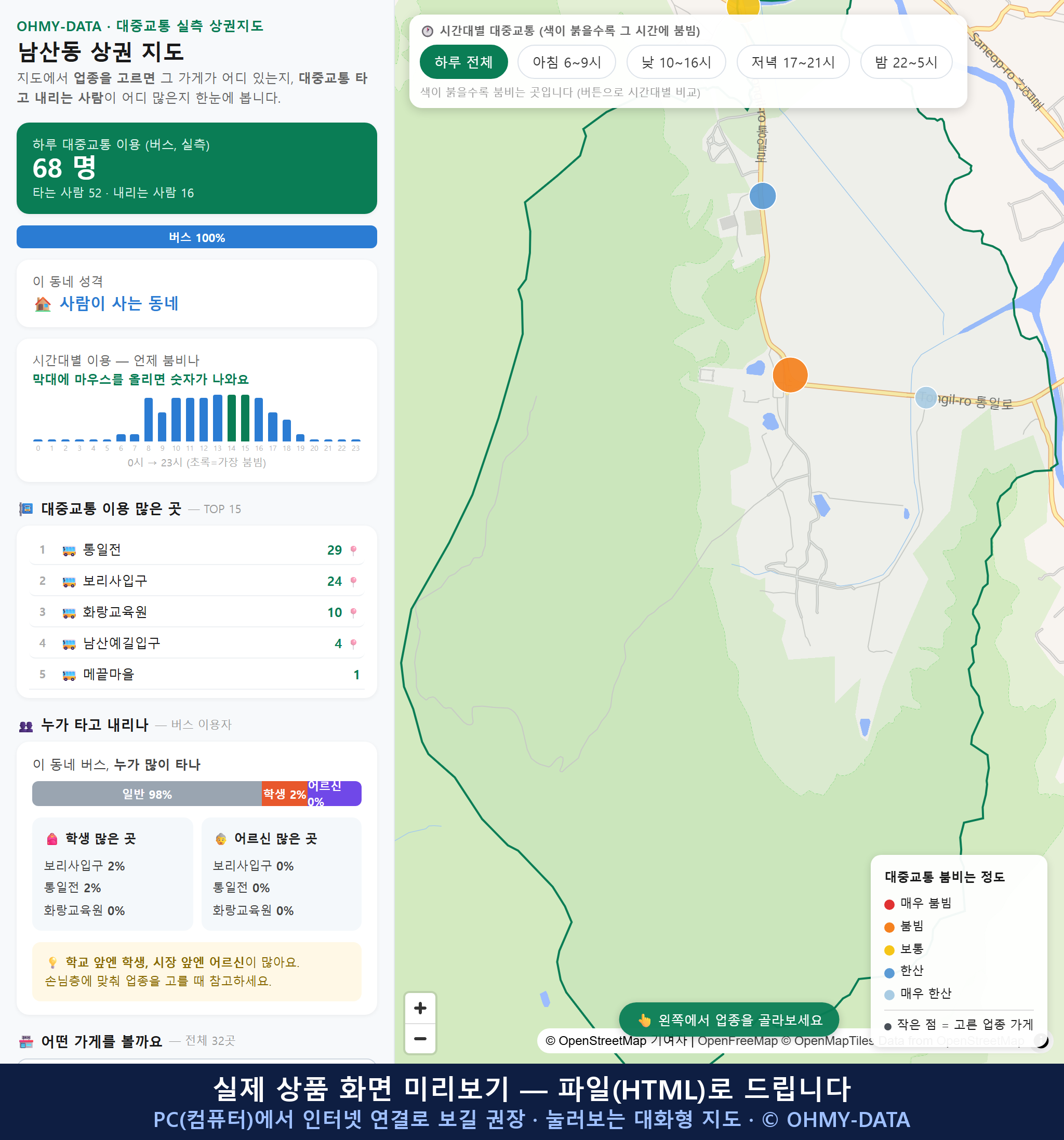Click the 매우 붐빔 red legend swatch

click(889, 904)
